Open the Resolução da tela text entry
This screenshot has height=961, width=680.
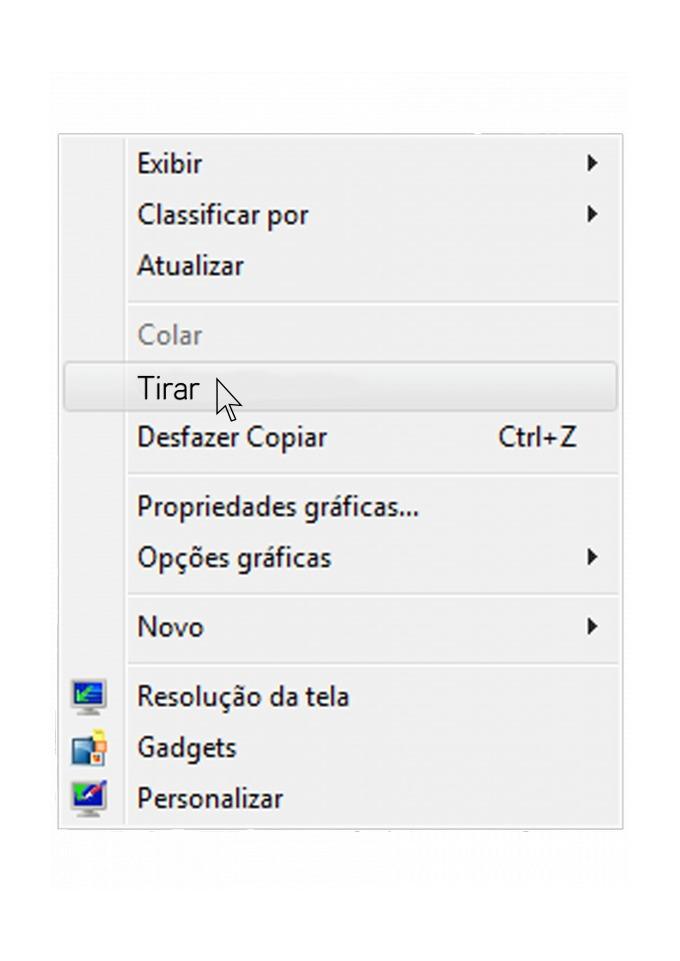pyautogui.click(x=243, y=696)
